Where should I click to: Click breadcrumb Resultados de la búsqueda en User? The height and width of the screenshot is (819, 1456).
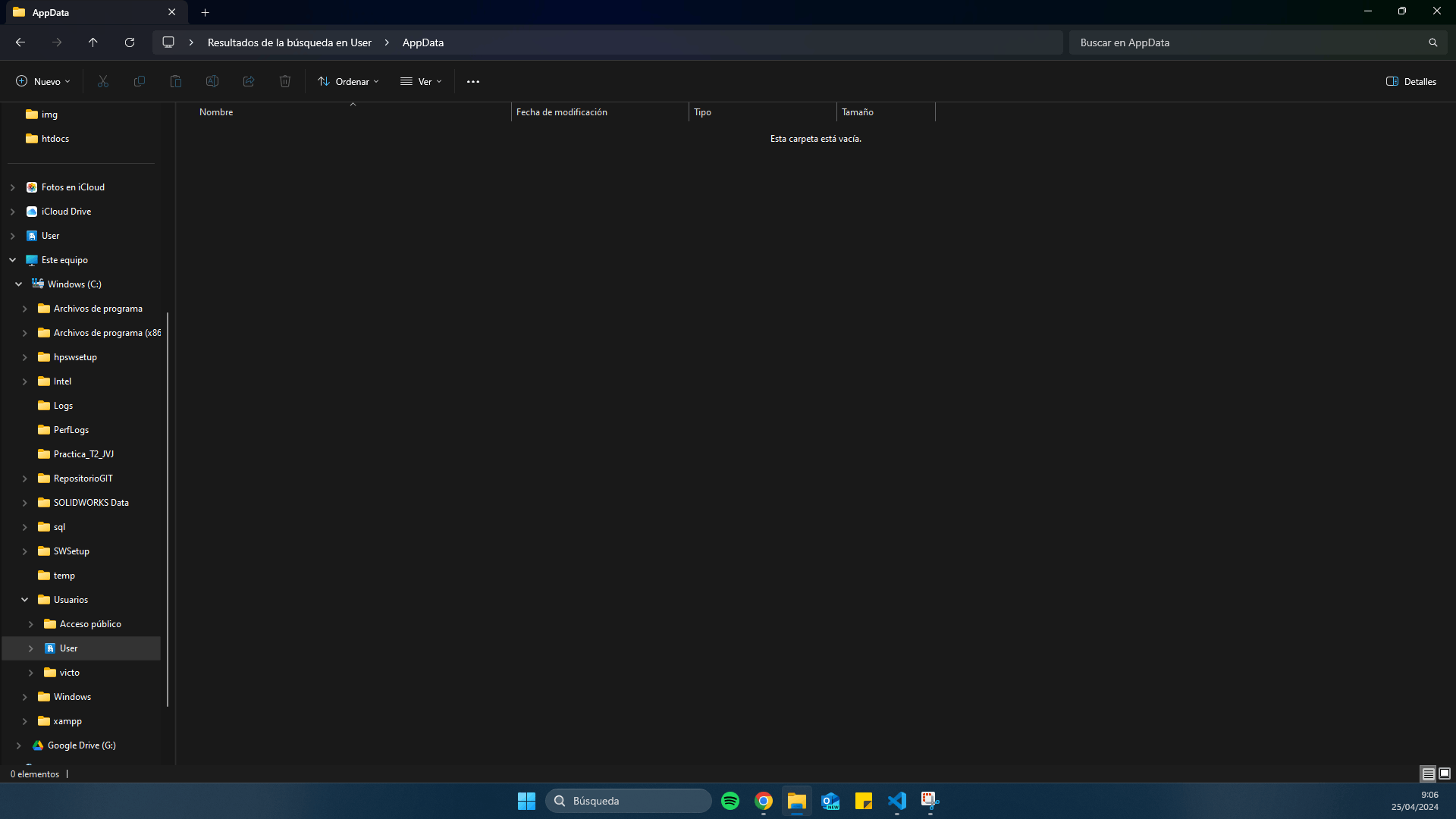289,42
